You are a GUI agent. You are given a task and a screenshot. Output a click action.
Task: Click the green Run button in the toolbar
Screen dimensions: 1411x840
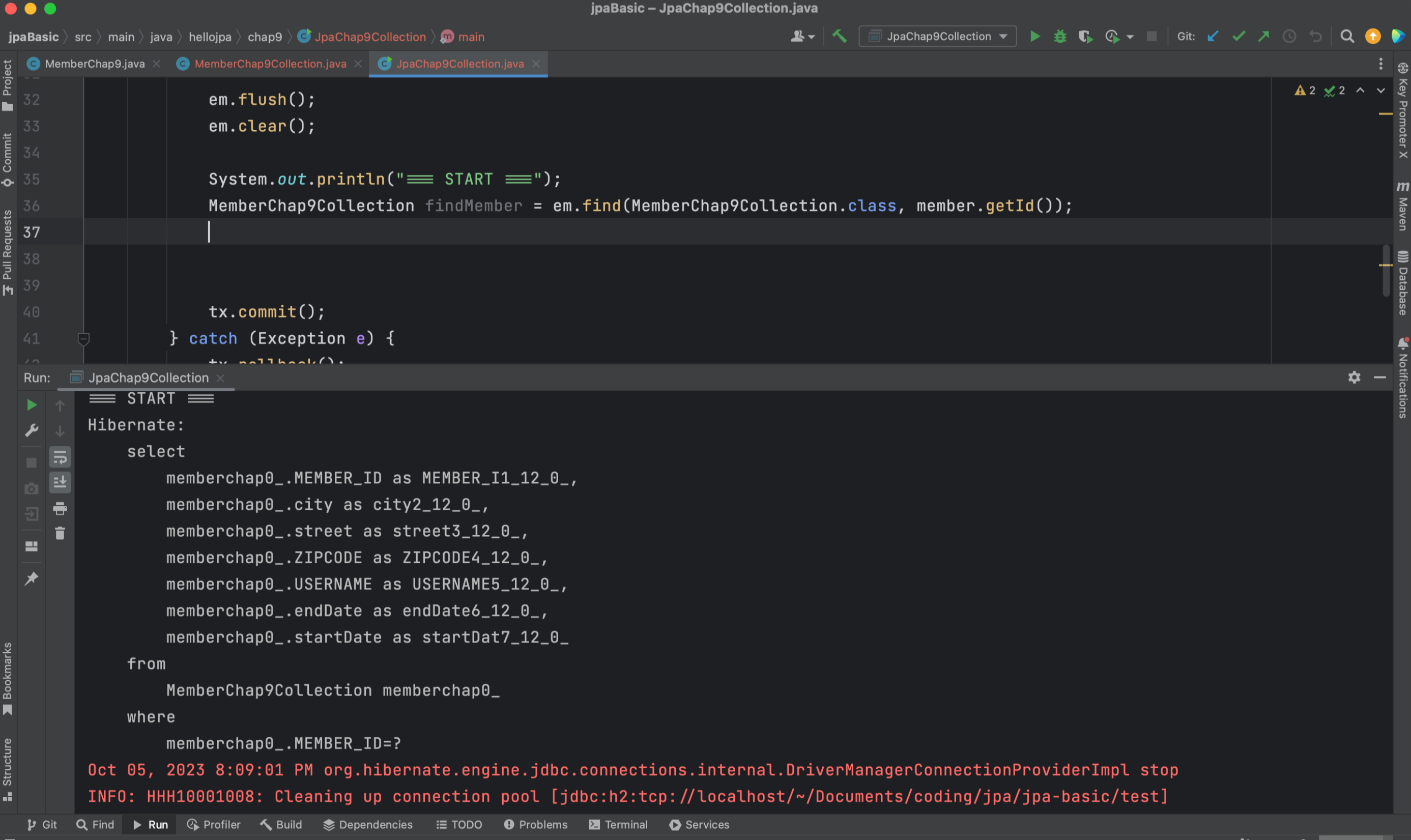1034,37
